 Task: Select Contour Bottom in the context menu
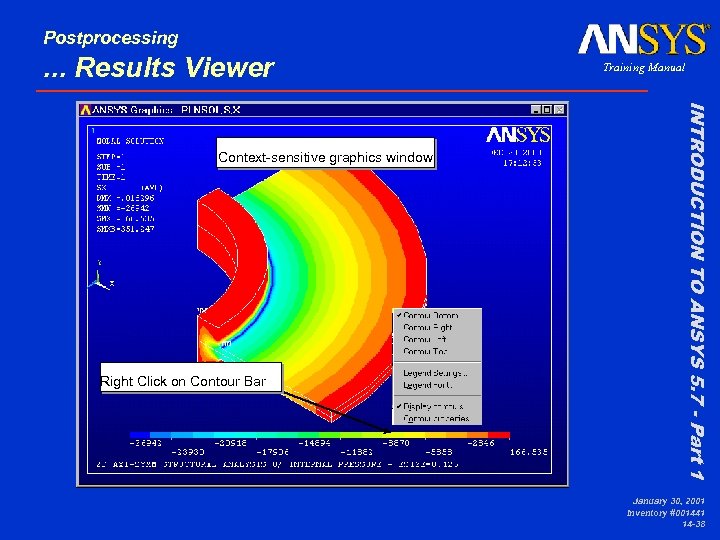(x=437, y=315)
